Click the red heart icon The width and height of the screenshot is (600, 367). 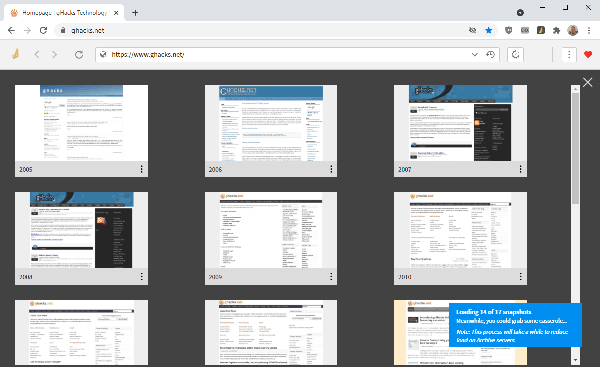coord(588,54)
